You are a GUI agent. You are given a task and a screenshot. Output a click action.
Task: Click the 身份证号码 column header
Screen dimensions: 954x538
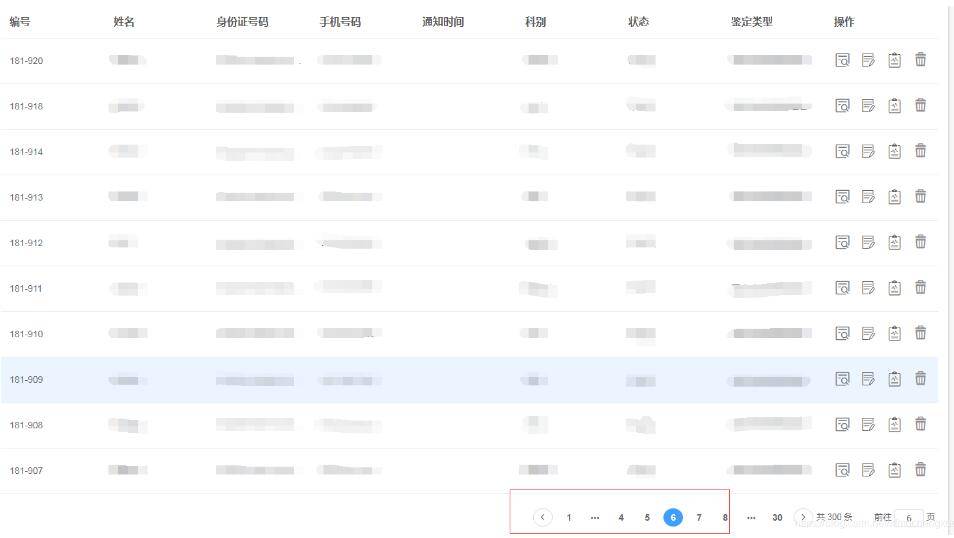tap(242, 22)
